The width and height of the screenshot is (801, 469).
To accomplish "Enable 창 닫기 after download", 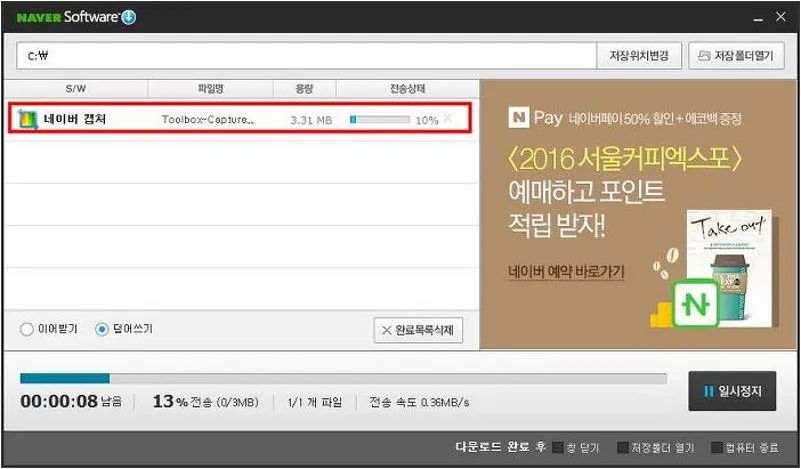I will (x=558, y=448).
